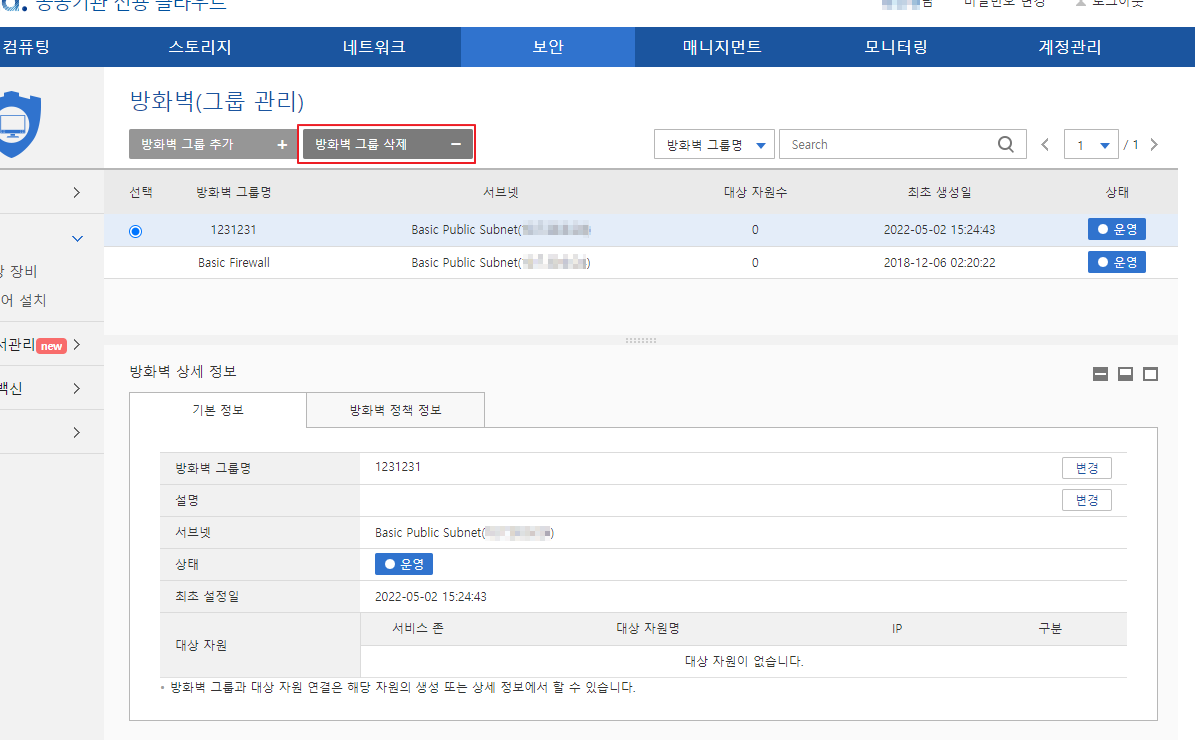Open the page number dropdown
Image resolution: width=1195 pixels, height=740 pixels.
[1091, 145]
